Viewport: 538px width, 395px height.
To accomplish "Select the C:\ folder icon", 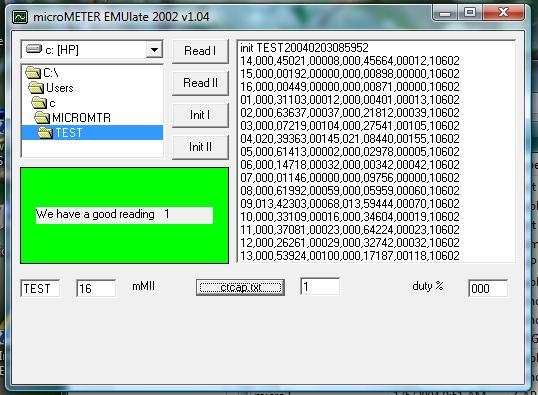I will click(x=33, y=73).
